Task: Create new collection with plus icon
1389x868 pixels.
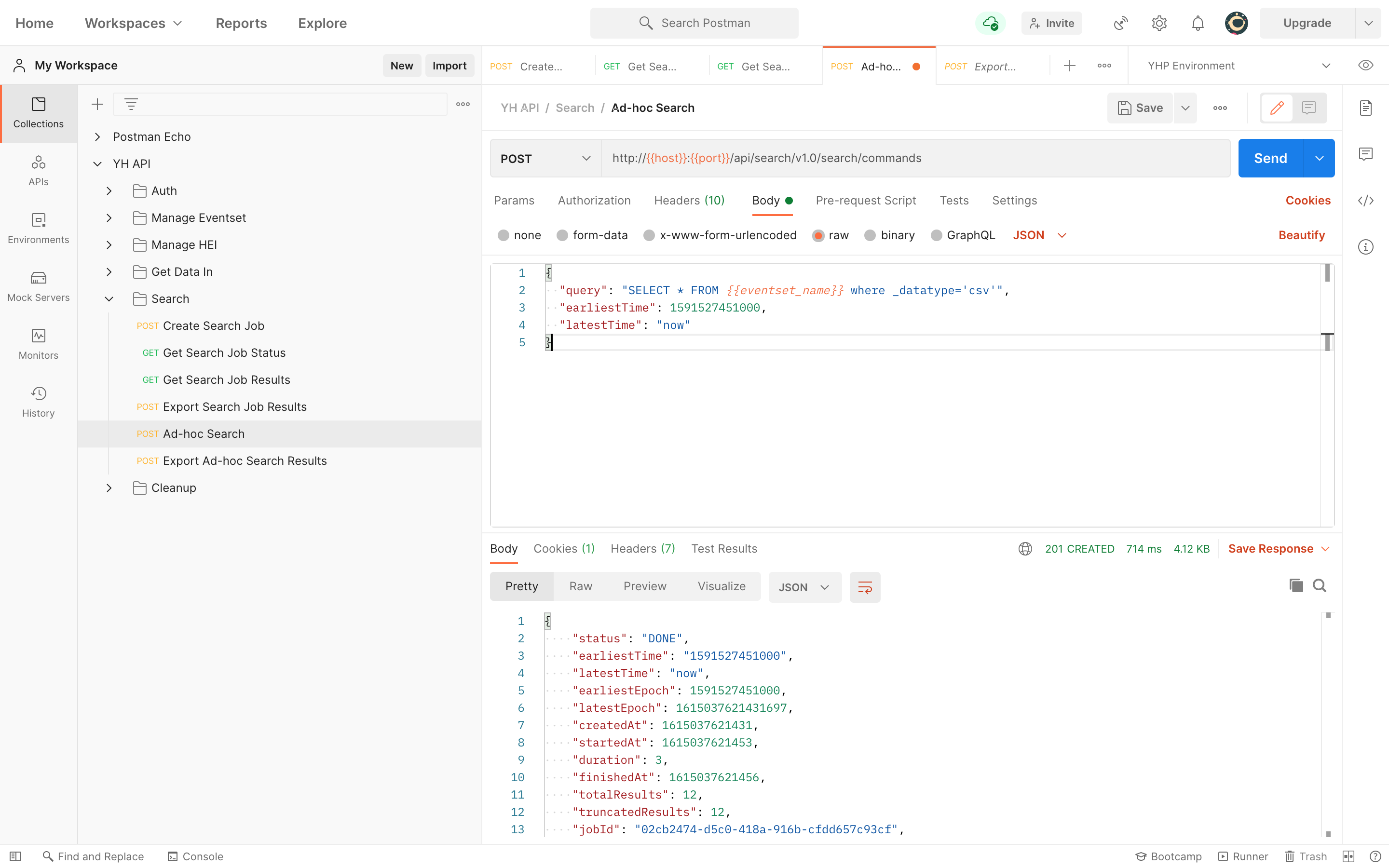Action: [x=97, y=104]
